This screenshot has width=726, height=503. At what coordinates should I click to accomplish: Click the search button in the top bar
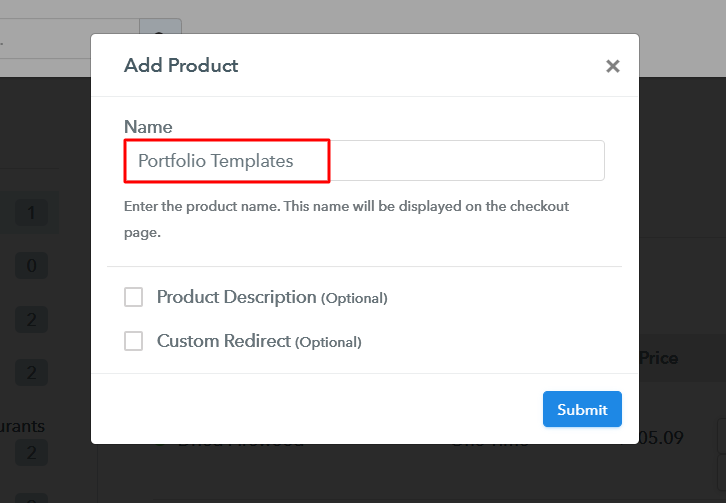click(160, 40)
